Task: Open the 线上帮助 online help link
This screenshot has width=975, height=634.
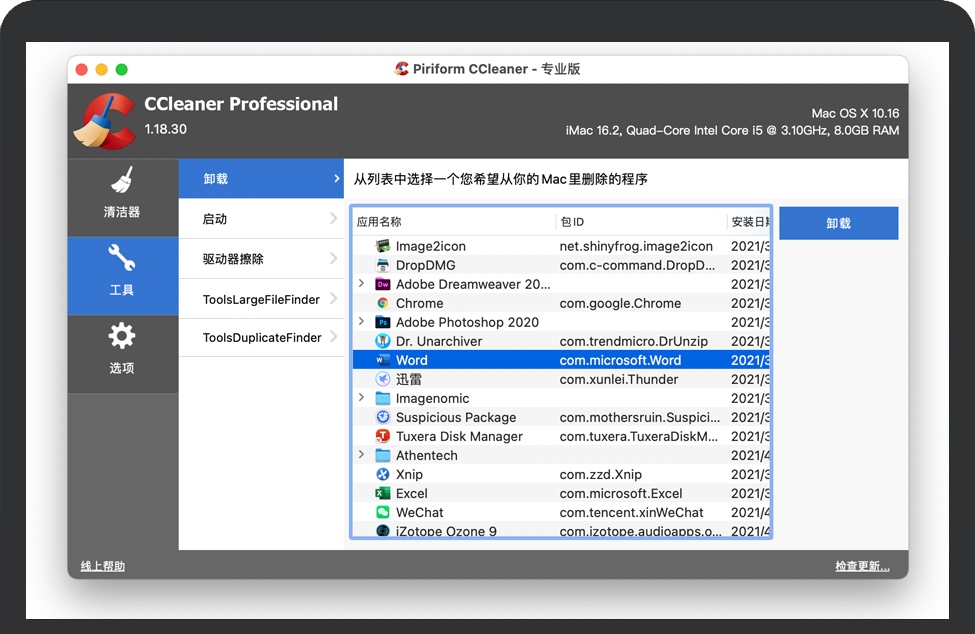Action: pos(102,566)
